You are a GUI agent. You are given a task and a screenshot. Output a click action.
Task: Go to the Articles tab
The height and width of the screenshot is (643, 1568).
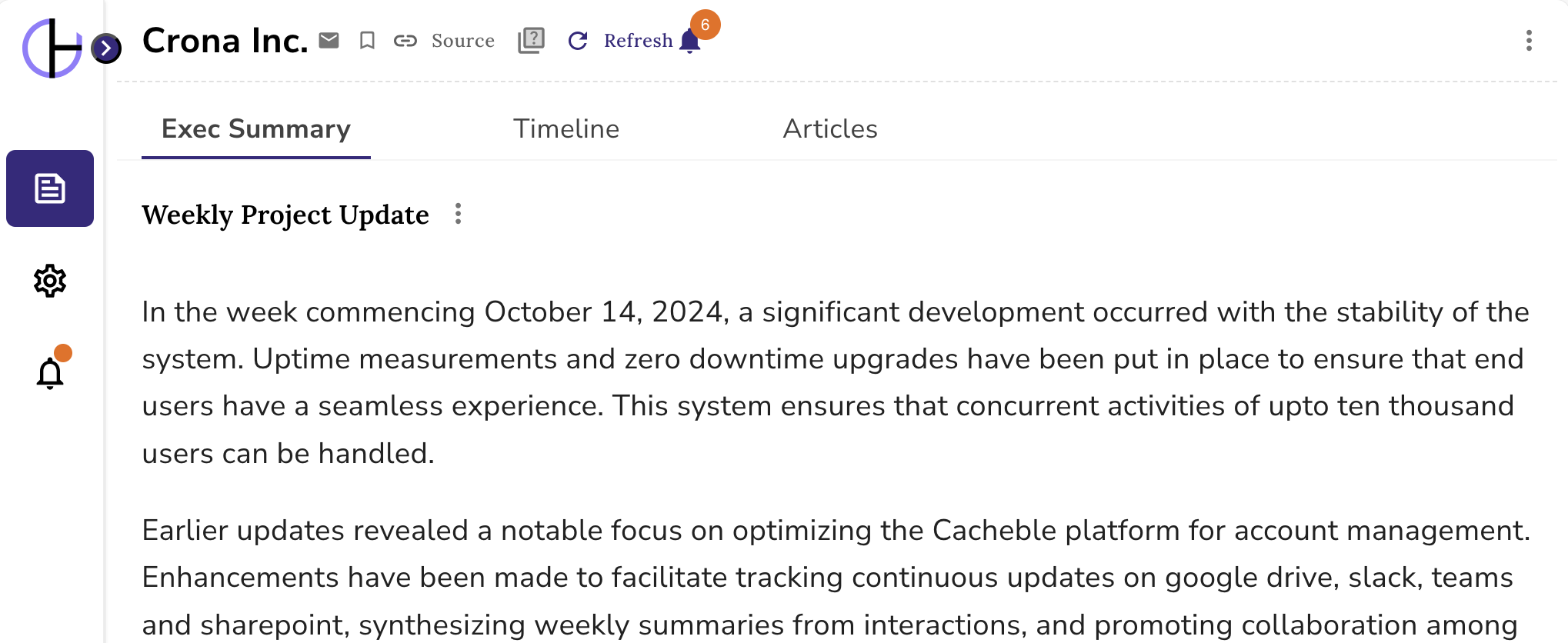[x=830, y=128]
